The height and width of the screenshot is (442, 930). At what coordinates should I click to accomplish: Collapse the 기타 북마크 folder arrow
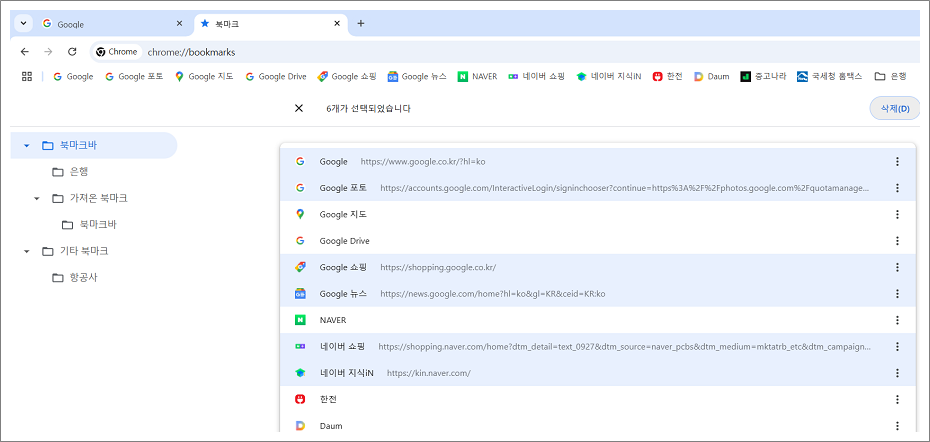point(26,252)
